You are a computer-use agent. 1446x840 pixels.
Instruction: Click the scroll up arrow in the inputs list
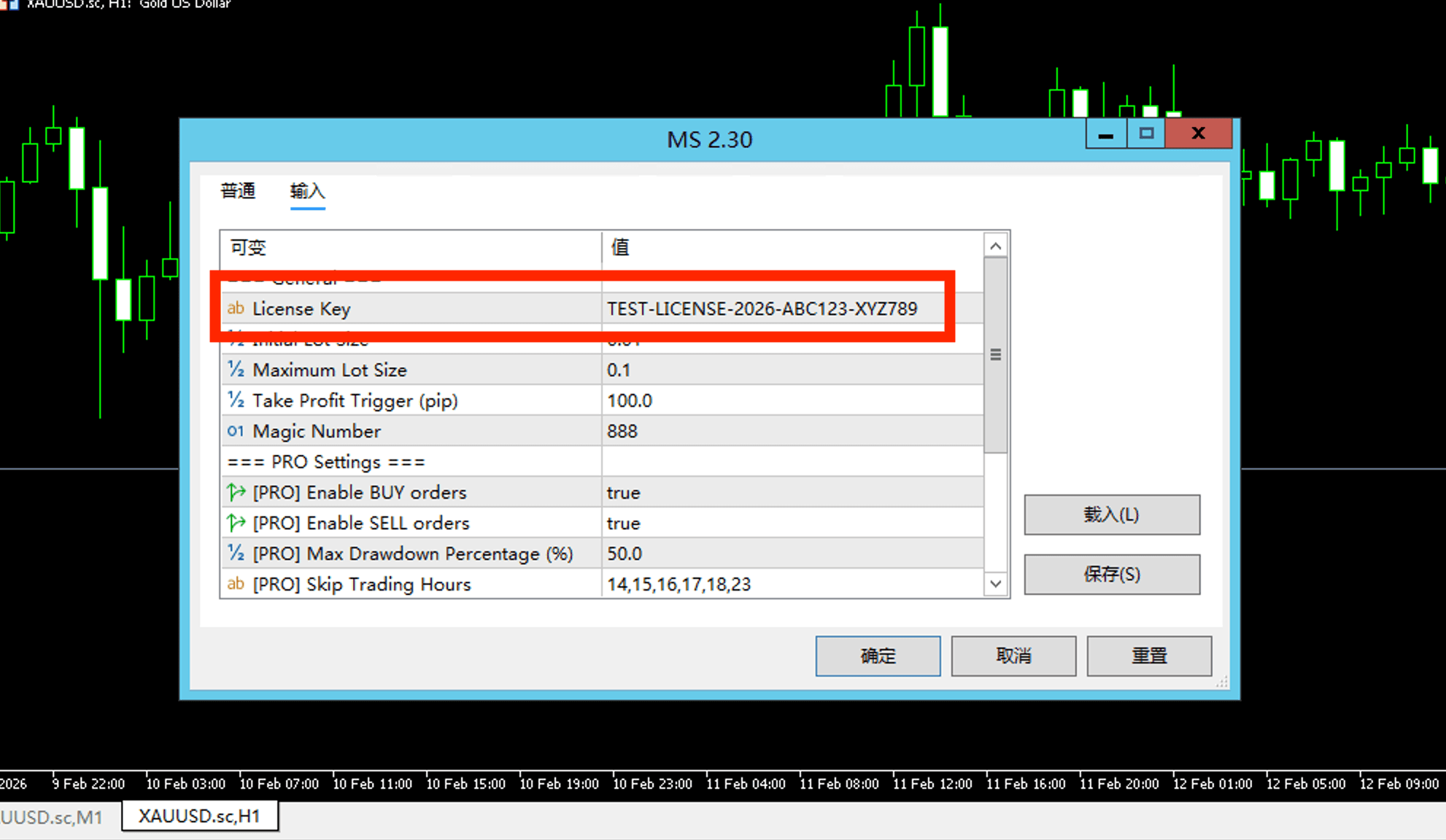pyautogui.click(x=995, y=246)
